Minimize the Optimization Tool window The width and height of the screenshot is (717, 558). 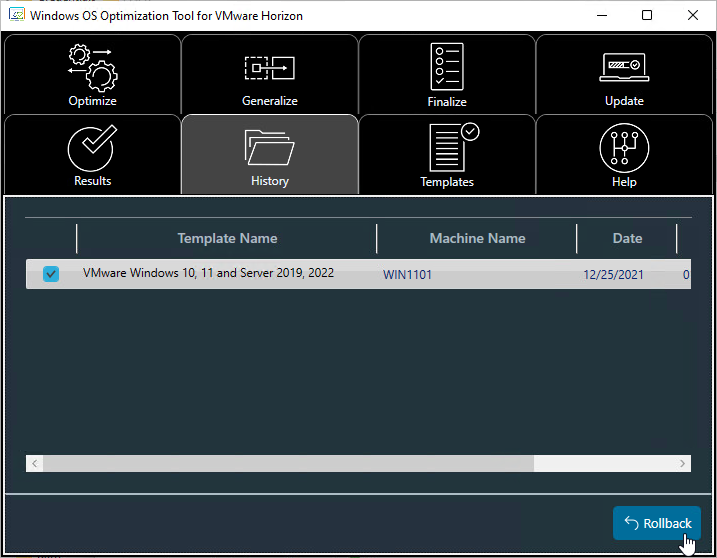click(602, 15)
